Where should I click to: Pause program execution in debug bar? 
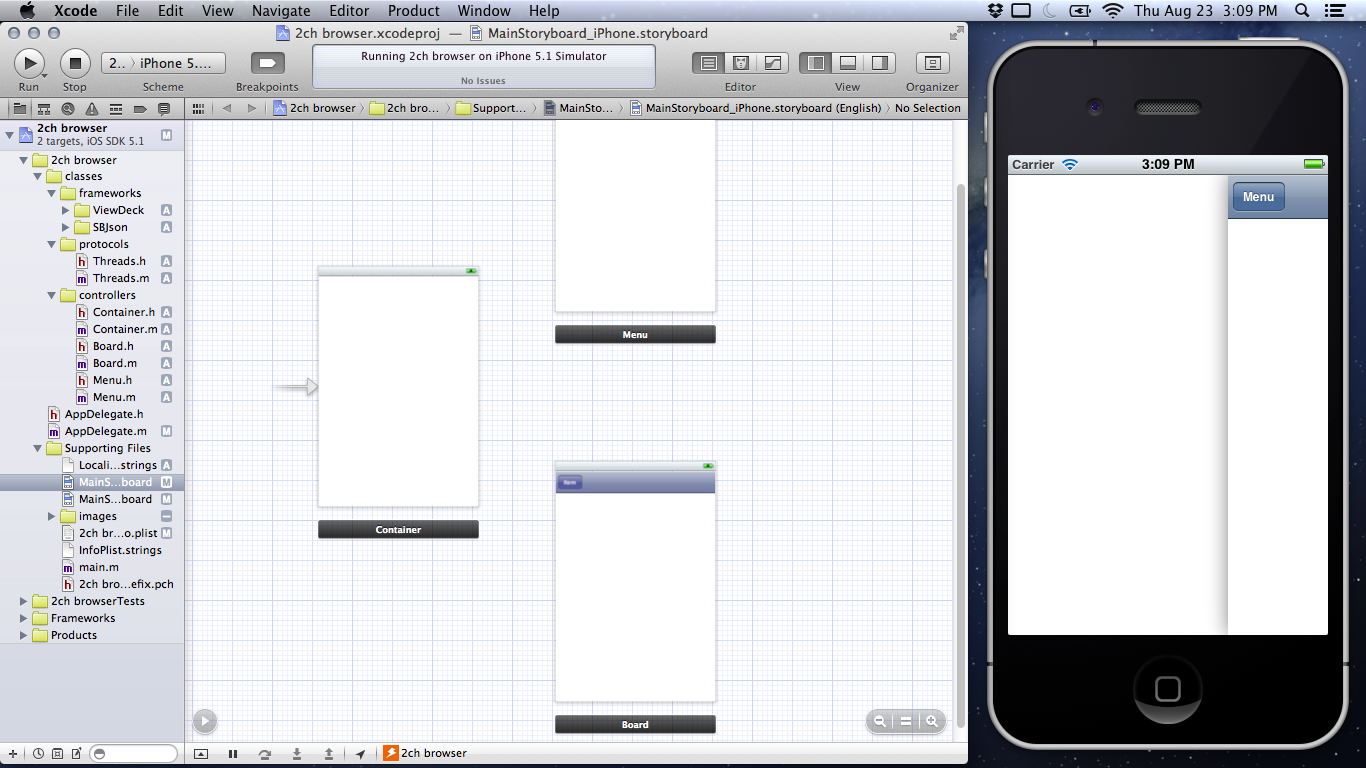[233, 754]
